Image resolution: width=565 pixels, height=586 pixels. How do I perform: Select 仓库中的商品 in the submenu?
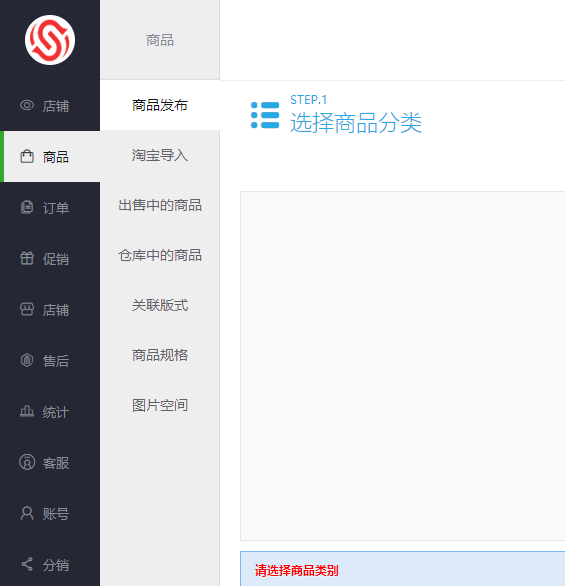[160, 255]
